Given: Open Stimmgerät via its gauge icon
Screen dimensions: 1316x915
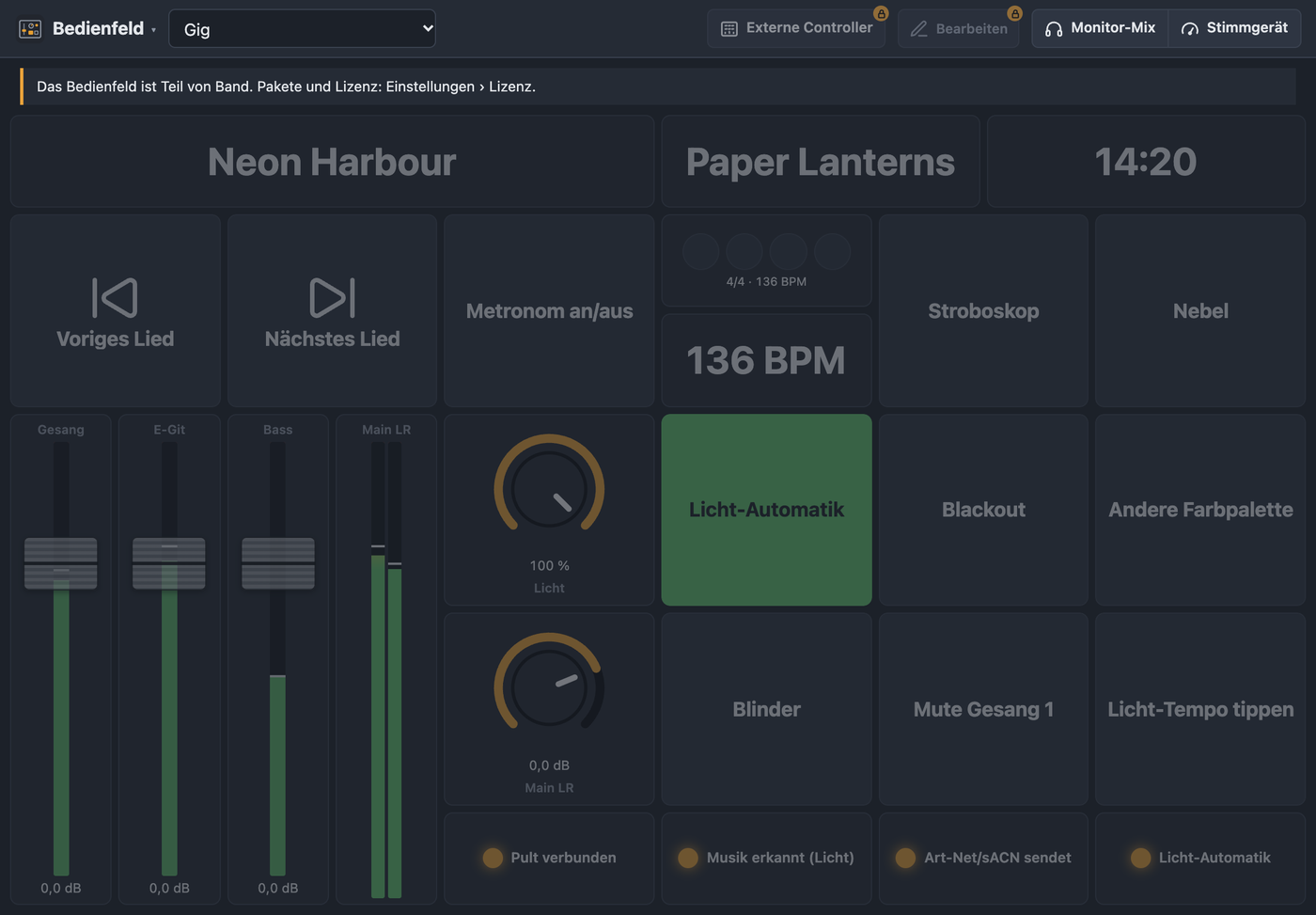Looking at the screenshot, I should (x=1190, y=29).
